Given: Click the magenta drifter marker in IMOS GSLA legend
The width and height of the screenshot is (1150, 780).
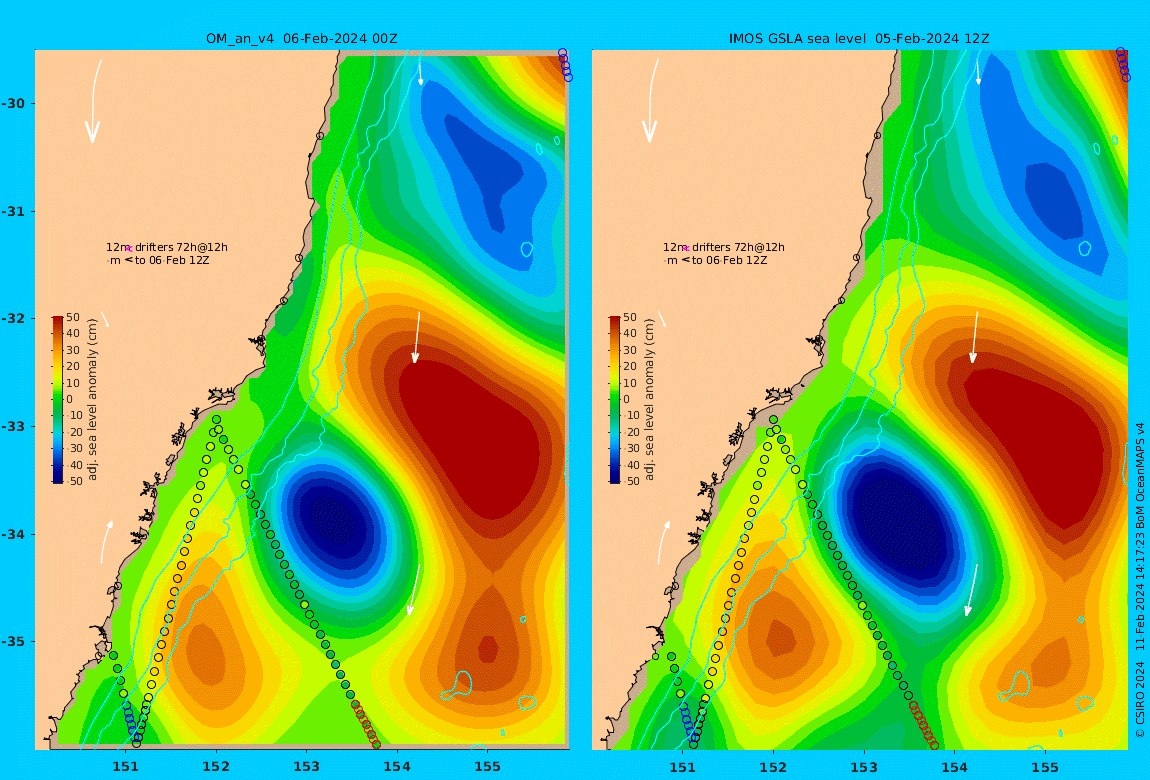Looking at the screenshot, I should 686,249.
